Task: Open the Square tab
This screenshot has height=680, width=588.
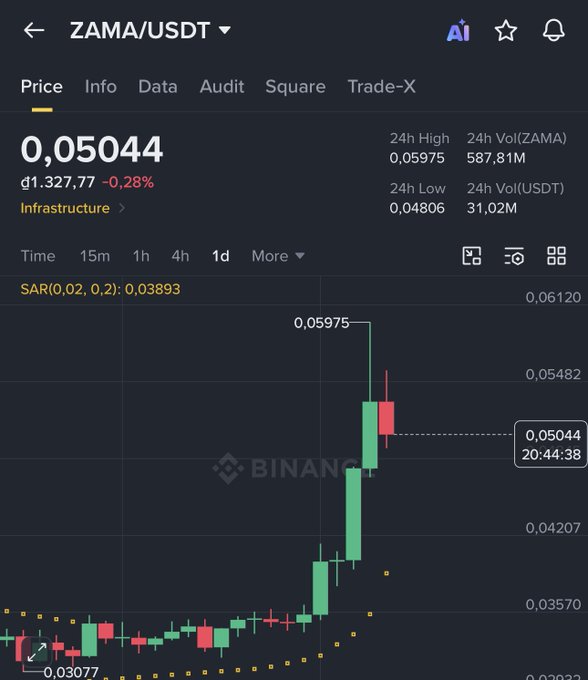Action: [x=295, y=86]
